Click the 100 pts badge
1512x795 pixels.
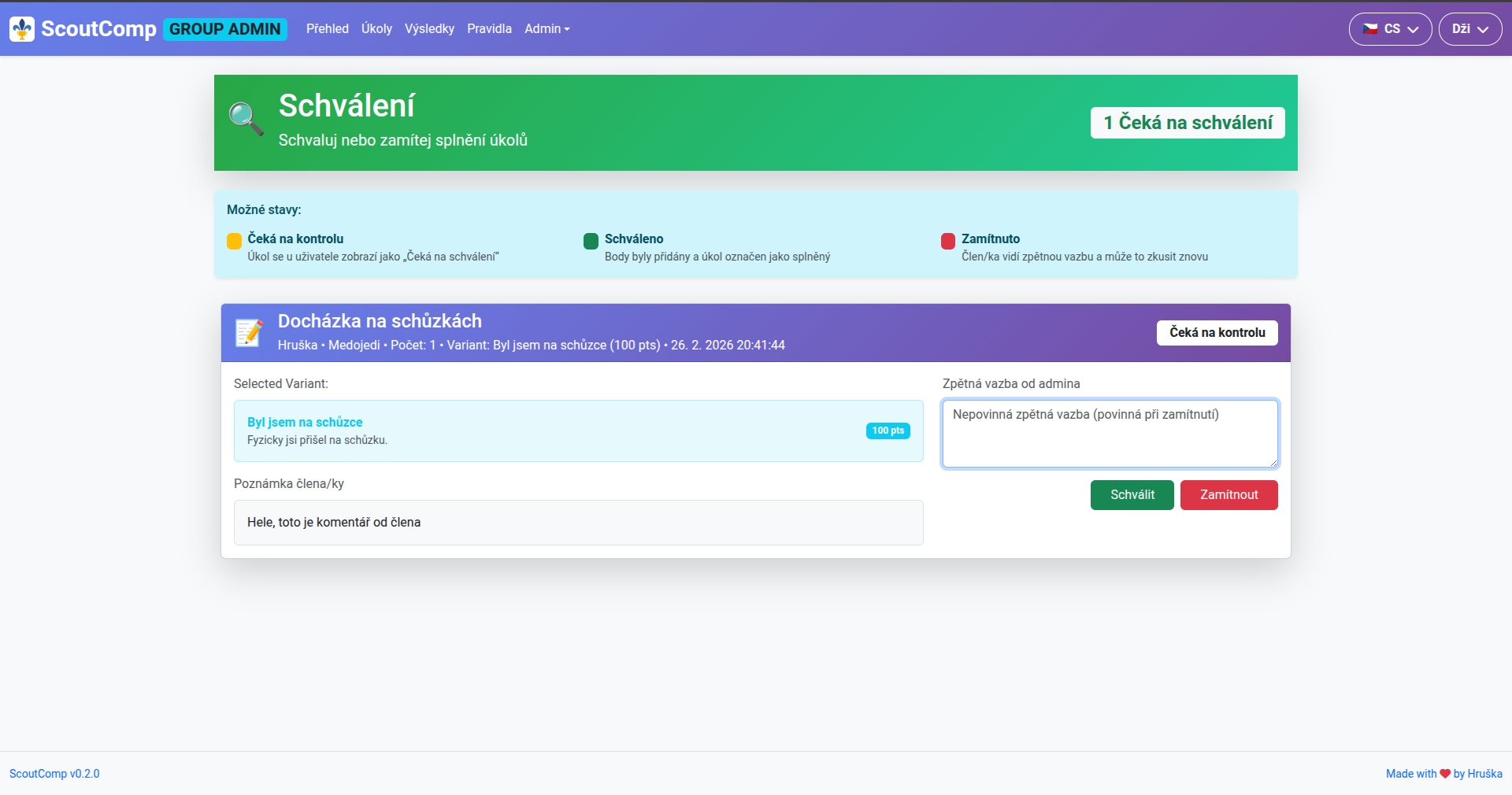tap(888, 431)
